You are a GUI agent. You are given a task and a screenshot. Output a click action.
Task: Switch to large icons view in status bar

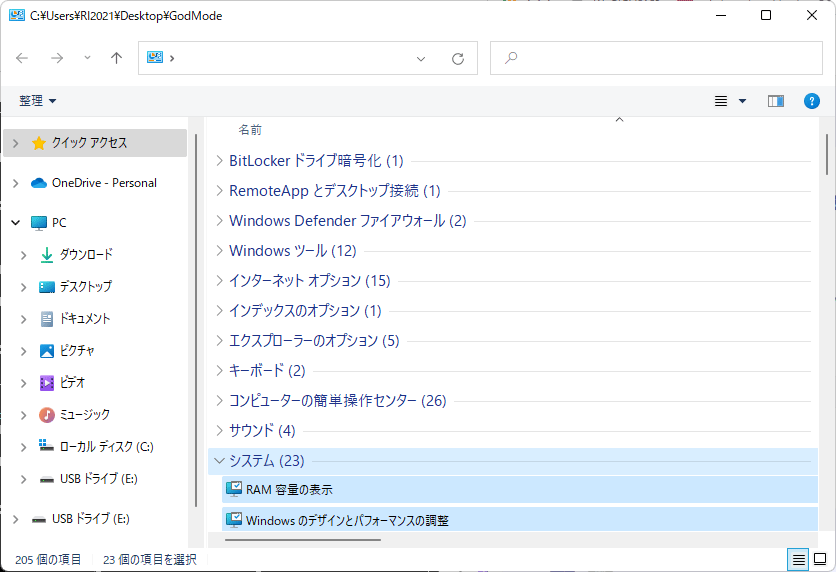[820, 559]
